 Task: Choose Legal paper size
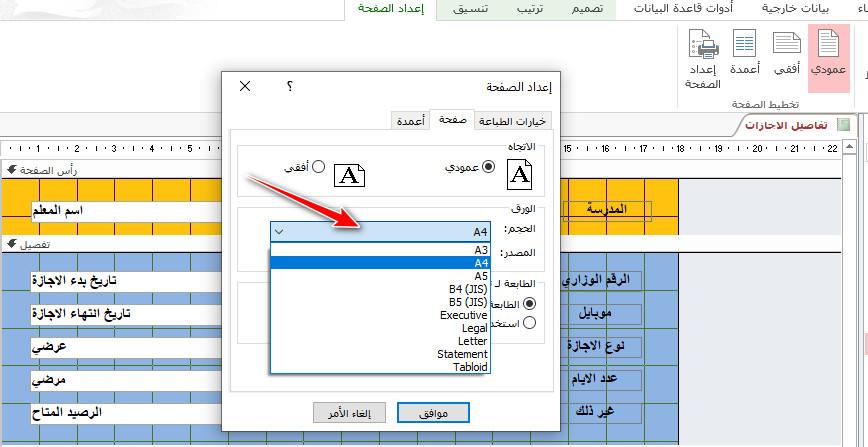[380, 328]
